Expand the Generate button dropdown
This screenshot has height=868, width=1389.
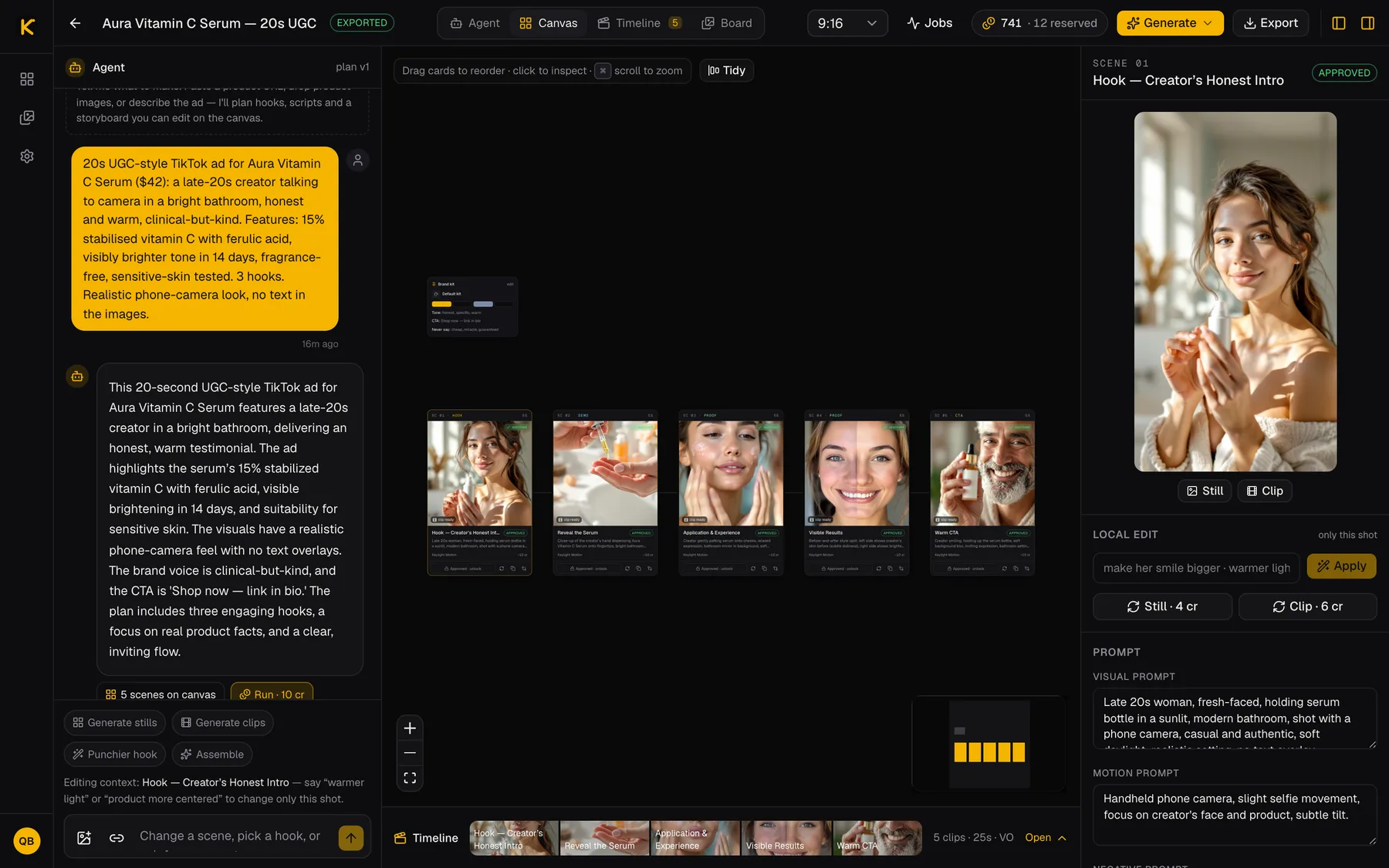(x=1208, y=23)
